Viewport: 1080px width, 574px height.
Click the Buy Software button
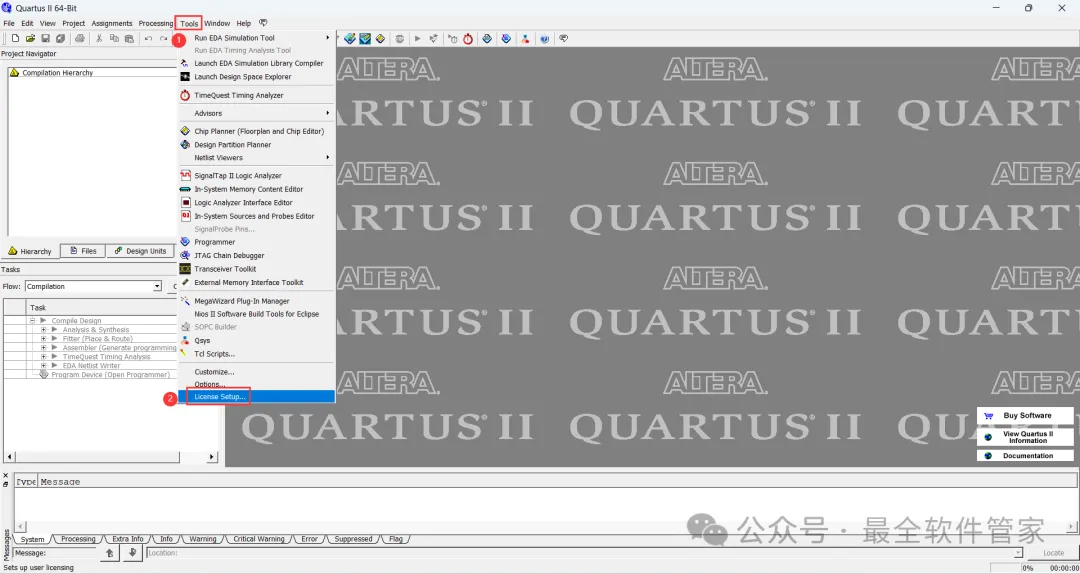click(x=1025, y=416)
